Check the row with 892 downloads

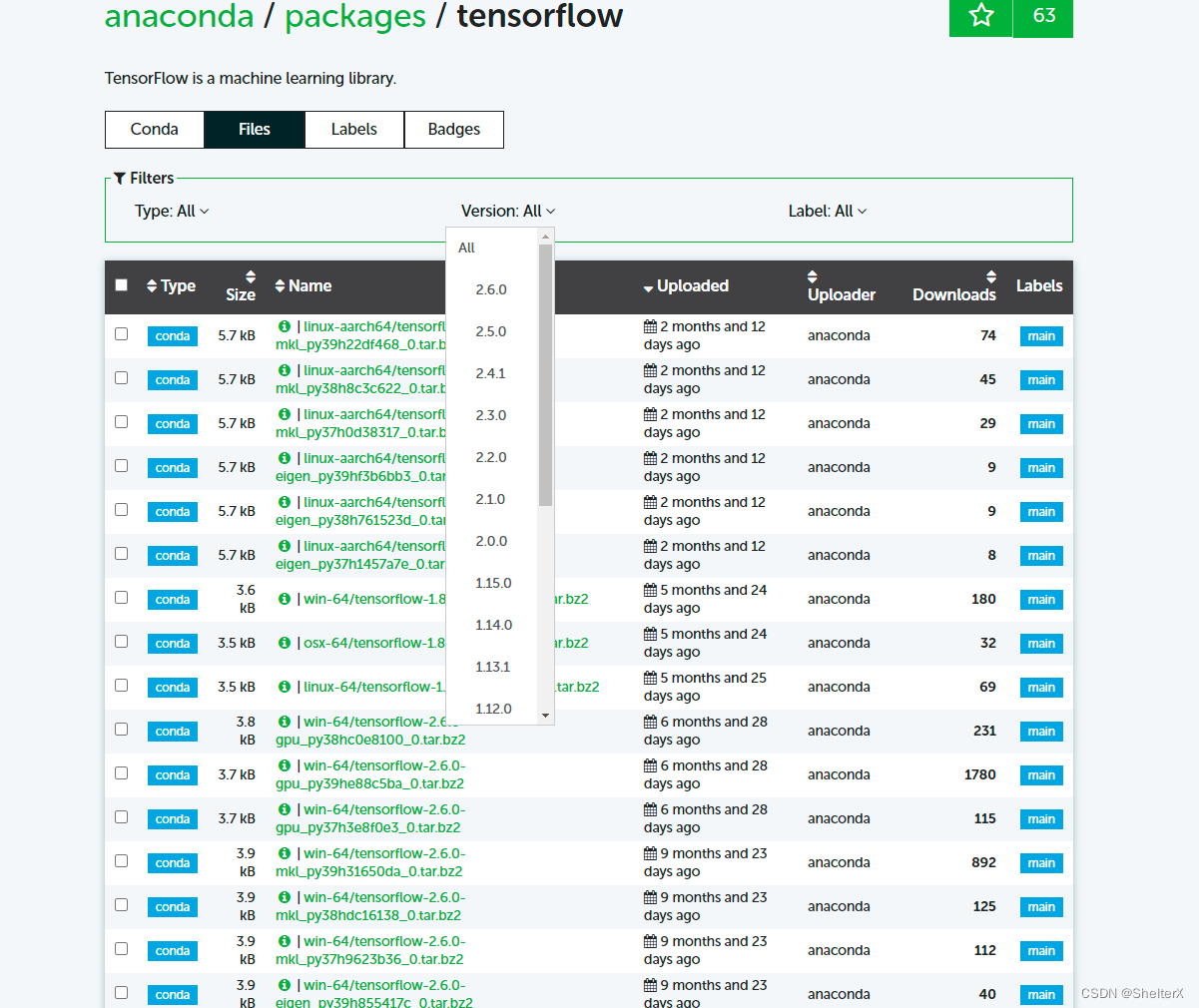(122, 860)
